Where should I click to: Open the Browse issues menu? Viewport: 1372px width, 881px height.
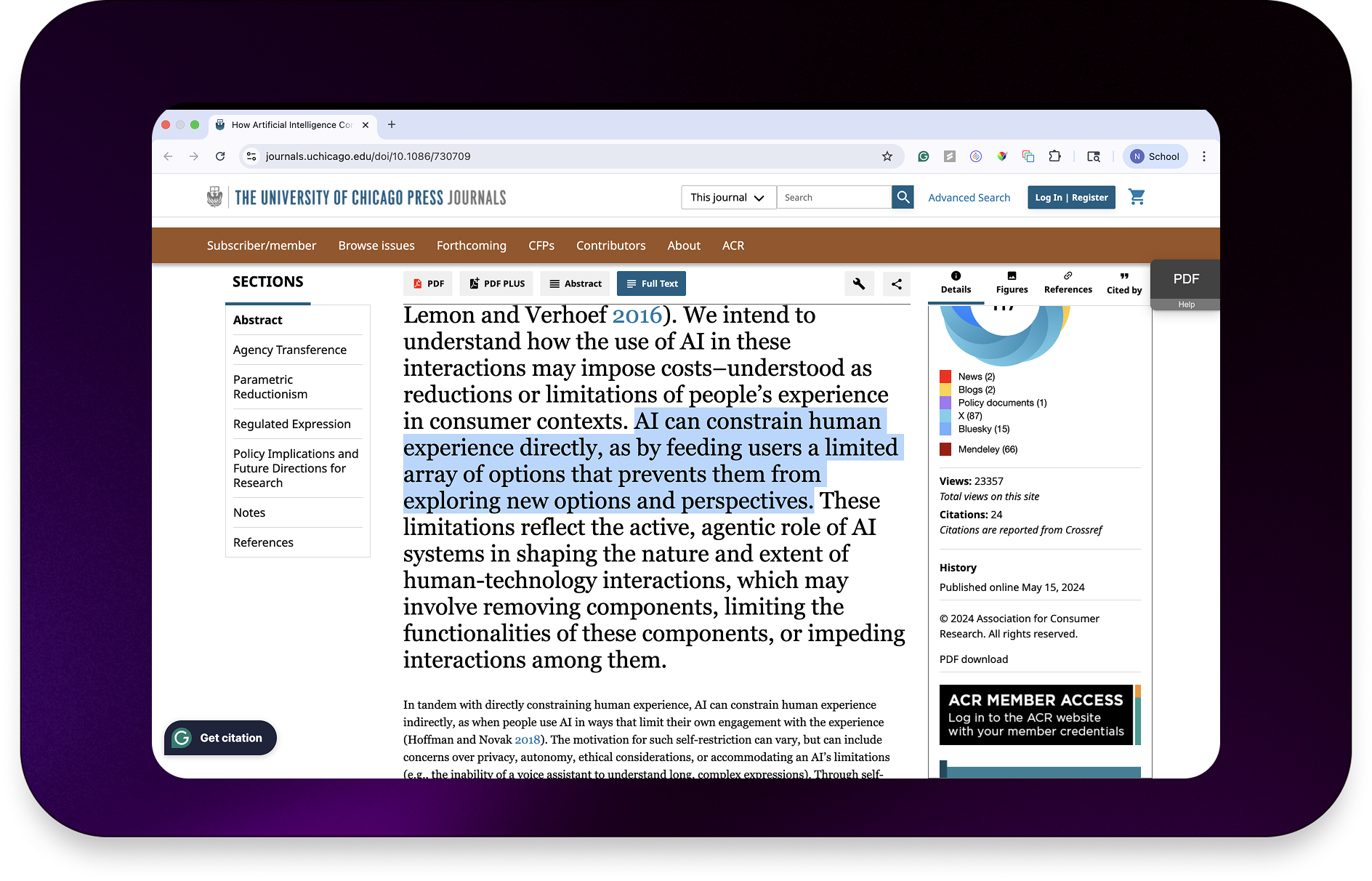pos(376,246)
